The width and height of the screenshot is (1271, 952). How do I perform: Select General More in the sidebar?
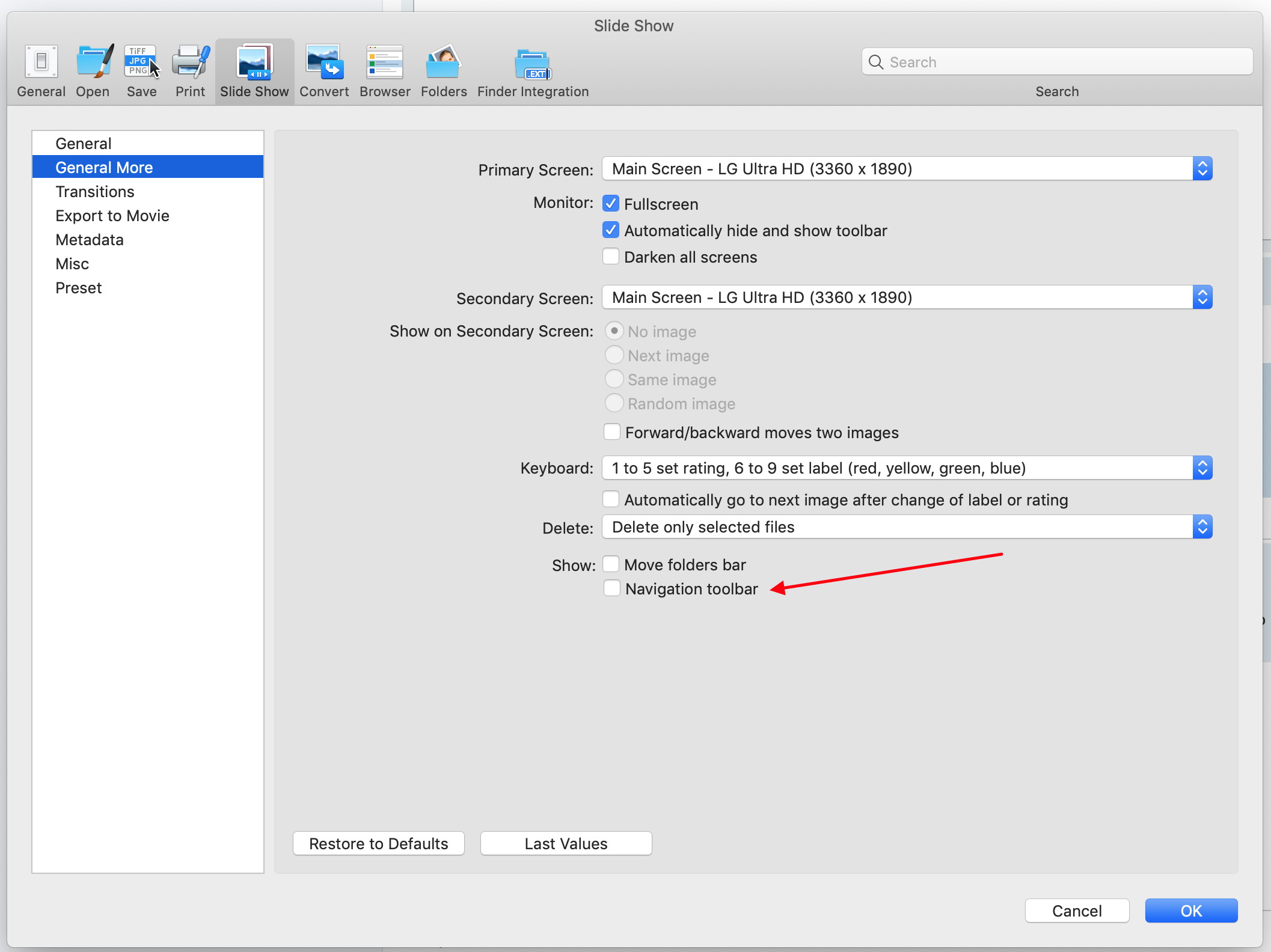[148, 167]
